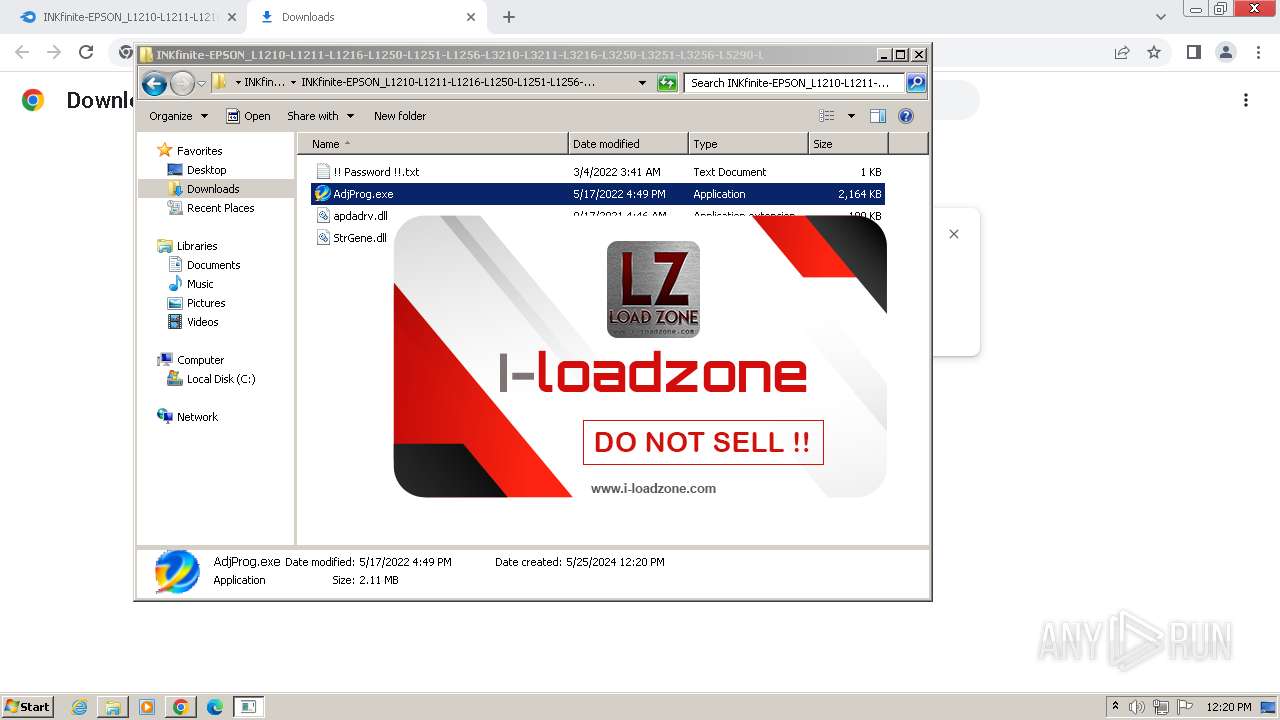Screen dimensions: 1280x720
Task: Go back in the Explorer window
Action: click(x=154, y=84)
